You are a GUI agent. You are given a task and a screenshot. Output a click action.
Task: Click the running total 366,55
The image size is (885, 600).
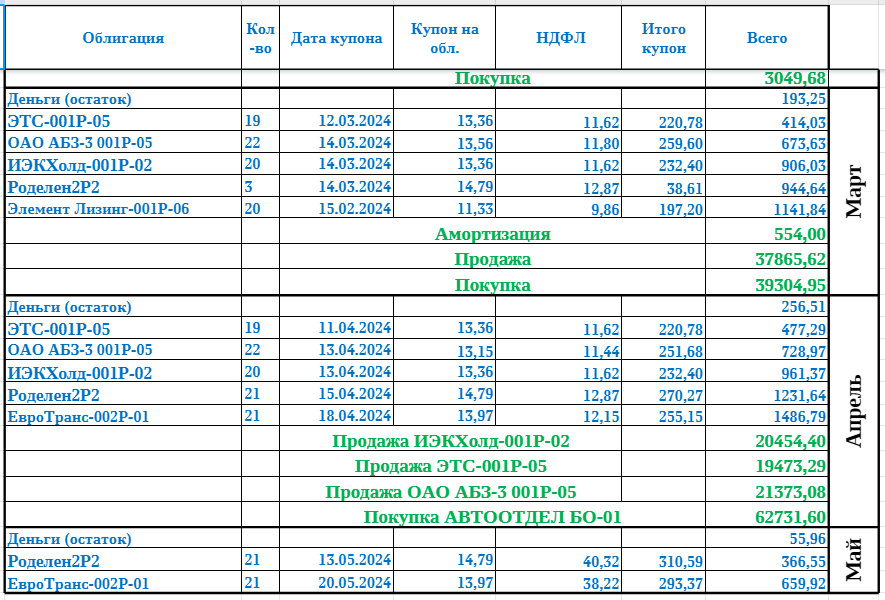(x=804, y=562)
